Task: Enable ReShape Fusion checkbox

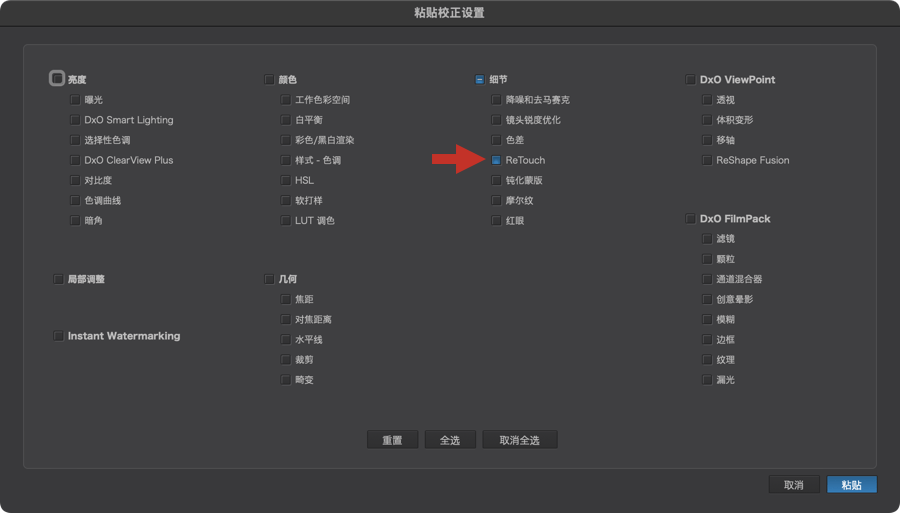Action: tap(707, 160)
